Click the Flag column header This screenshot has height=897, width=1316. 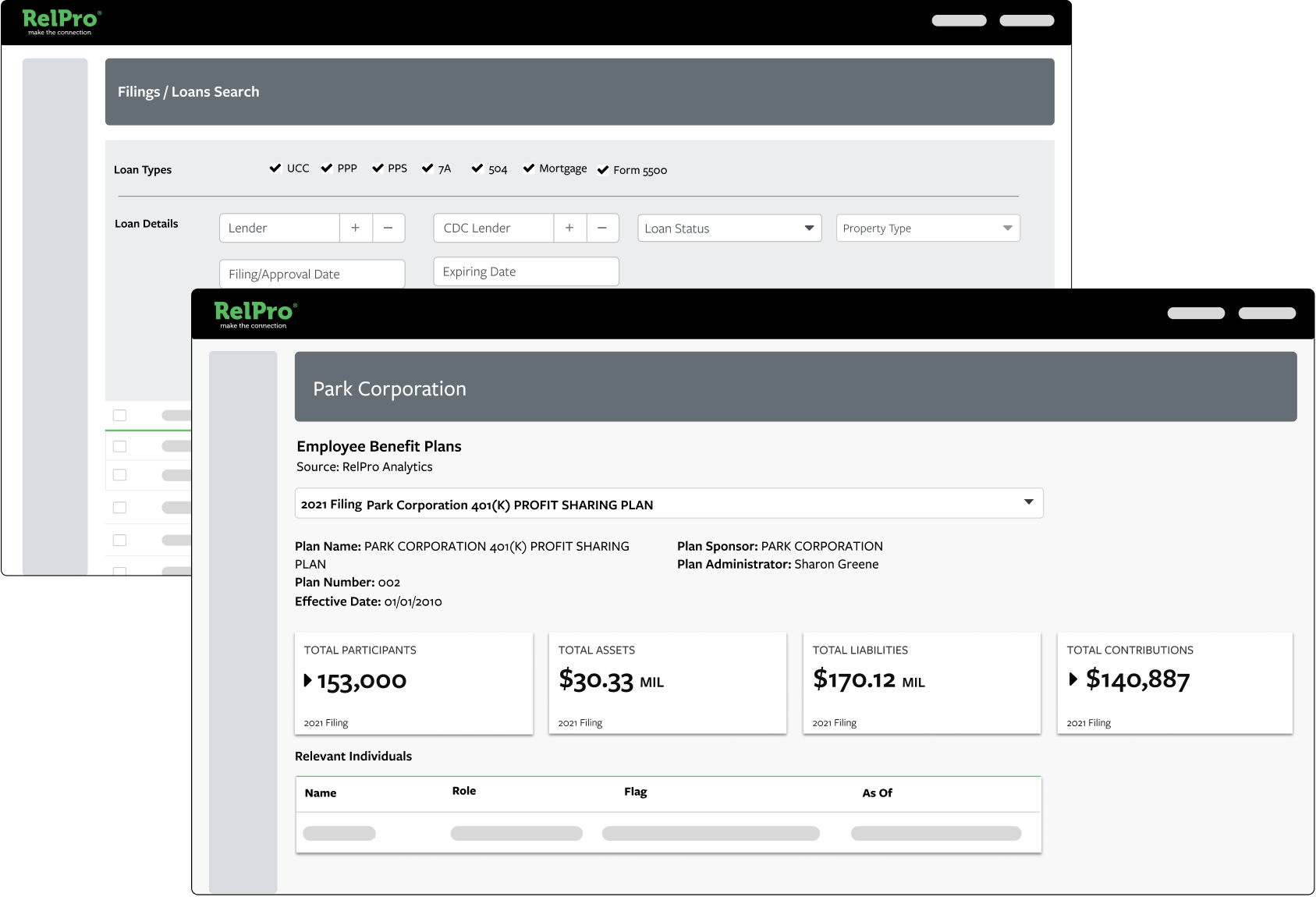coord(636,792)
